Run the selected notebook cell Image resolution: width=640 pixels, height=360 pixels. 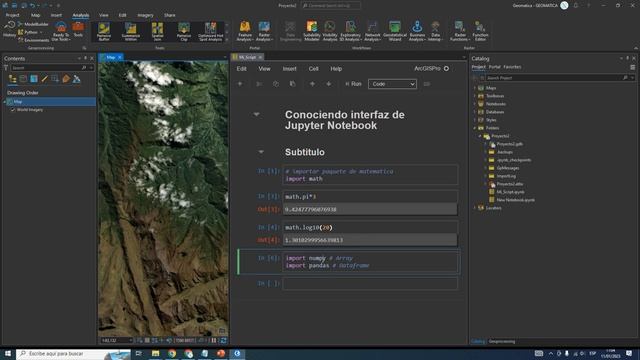pyautogui.click(x=353, y=84)
